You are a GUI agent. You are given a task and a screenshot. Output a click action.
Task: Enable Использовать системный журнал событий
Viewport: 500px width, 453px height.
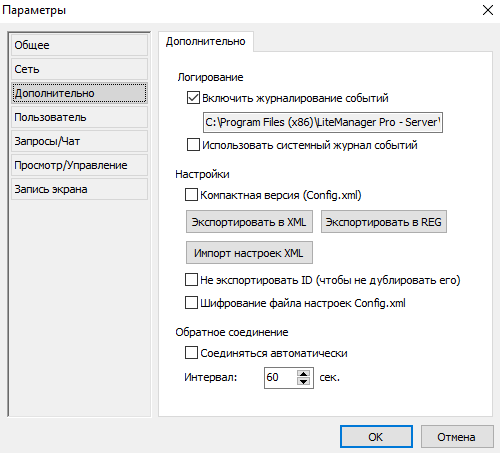193,145
